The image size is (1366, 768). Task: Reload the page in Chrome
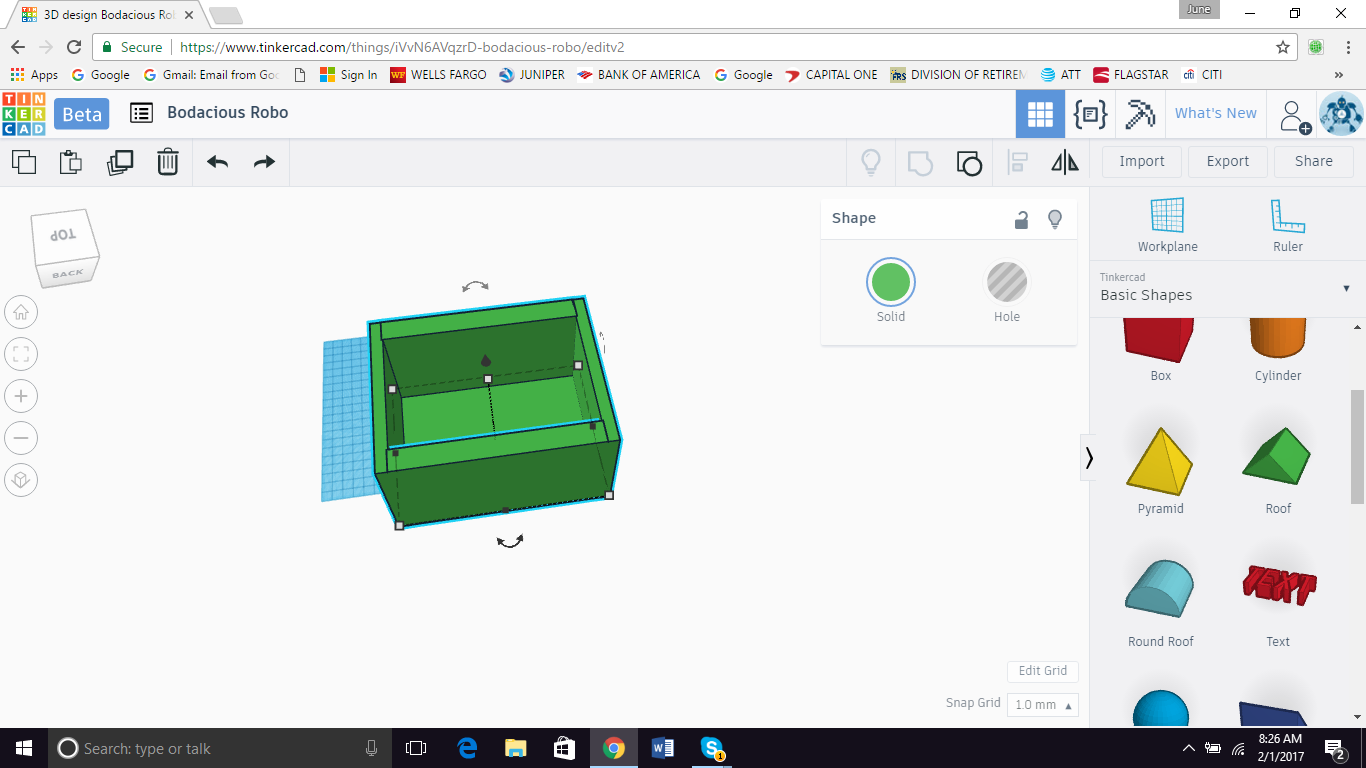tap(74, 47)
